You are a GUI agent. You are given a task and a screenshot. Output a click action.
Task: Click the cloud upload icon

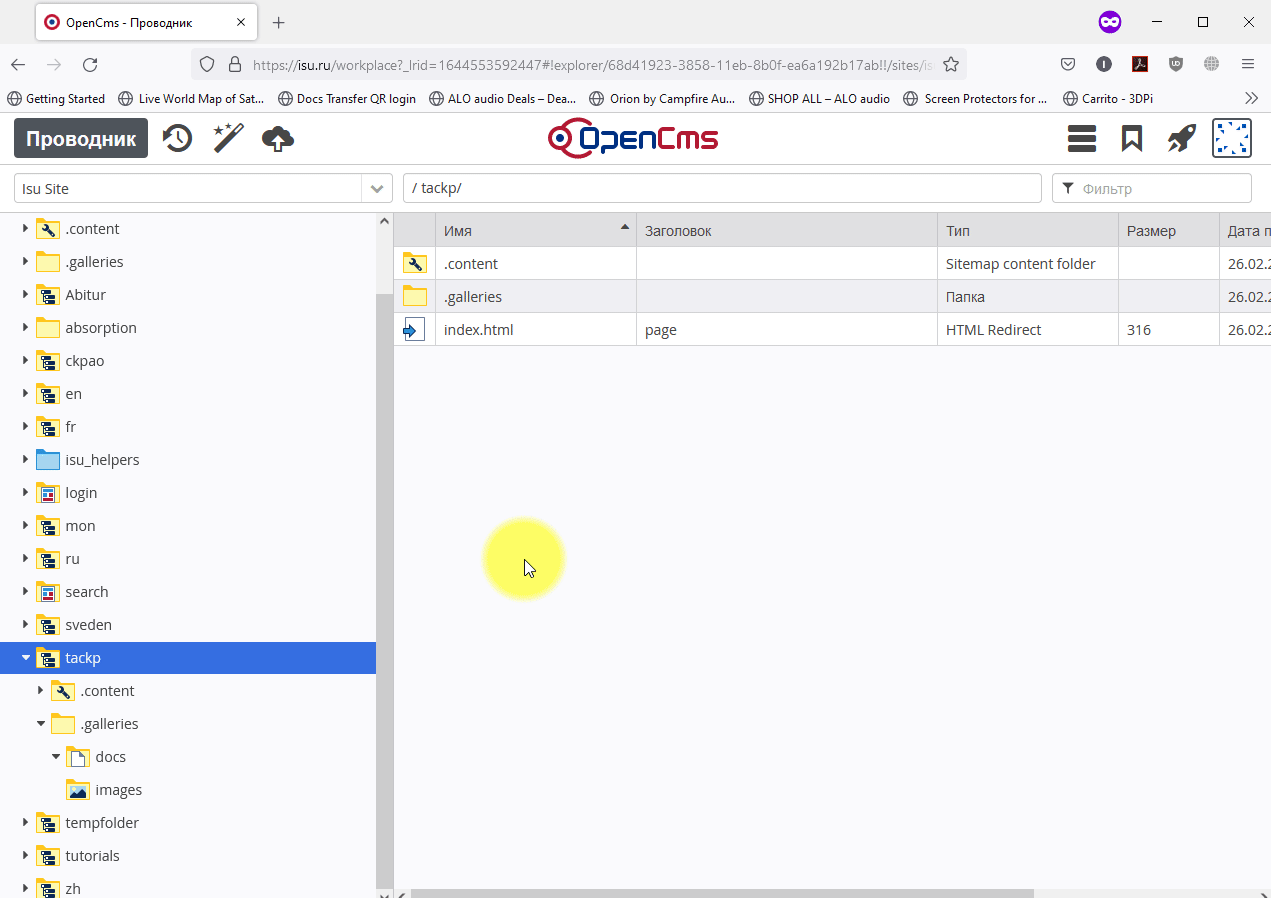click(278, 139)
